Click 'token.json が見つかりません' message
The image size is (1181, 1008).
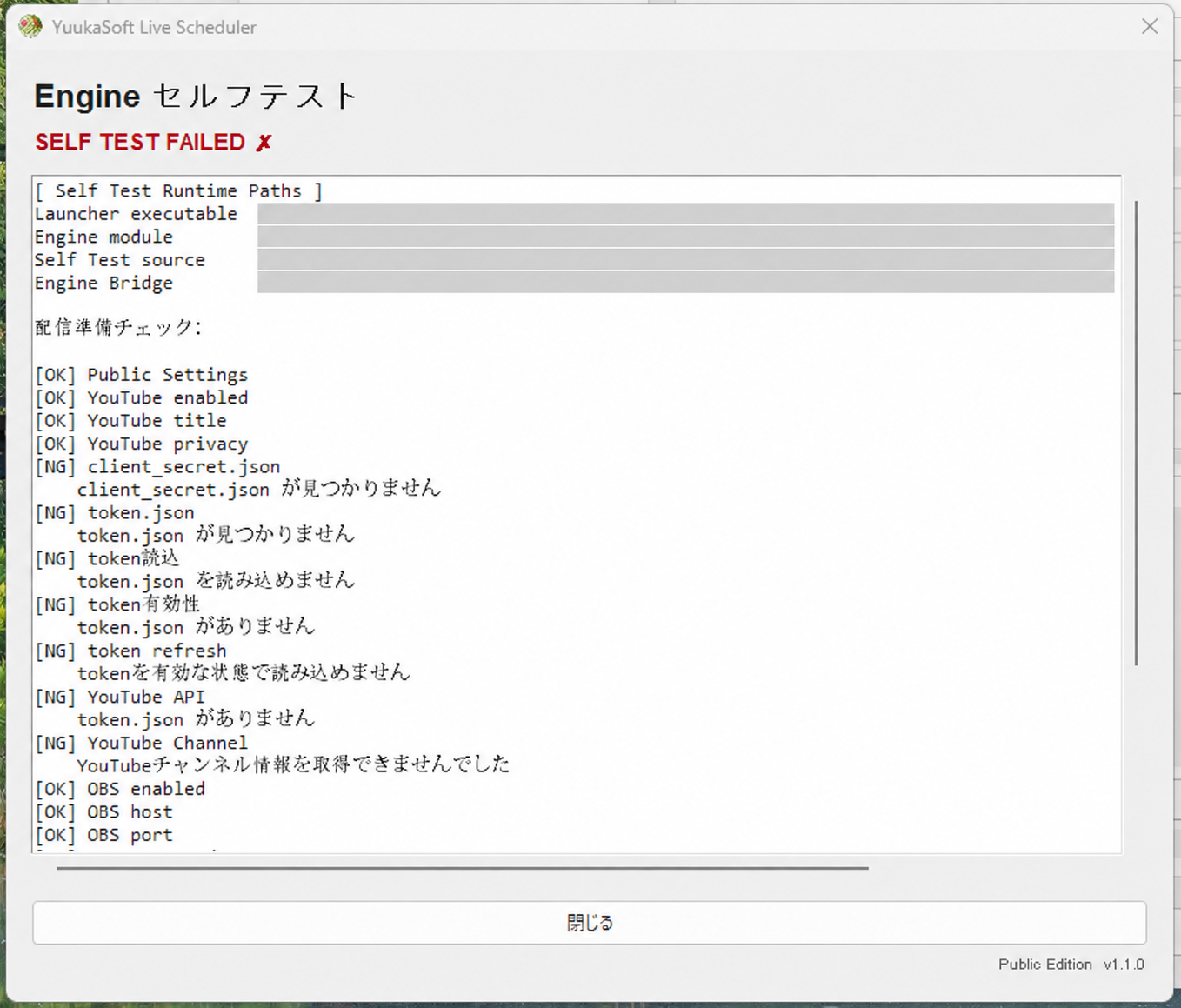pos(216,535)
